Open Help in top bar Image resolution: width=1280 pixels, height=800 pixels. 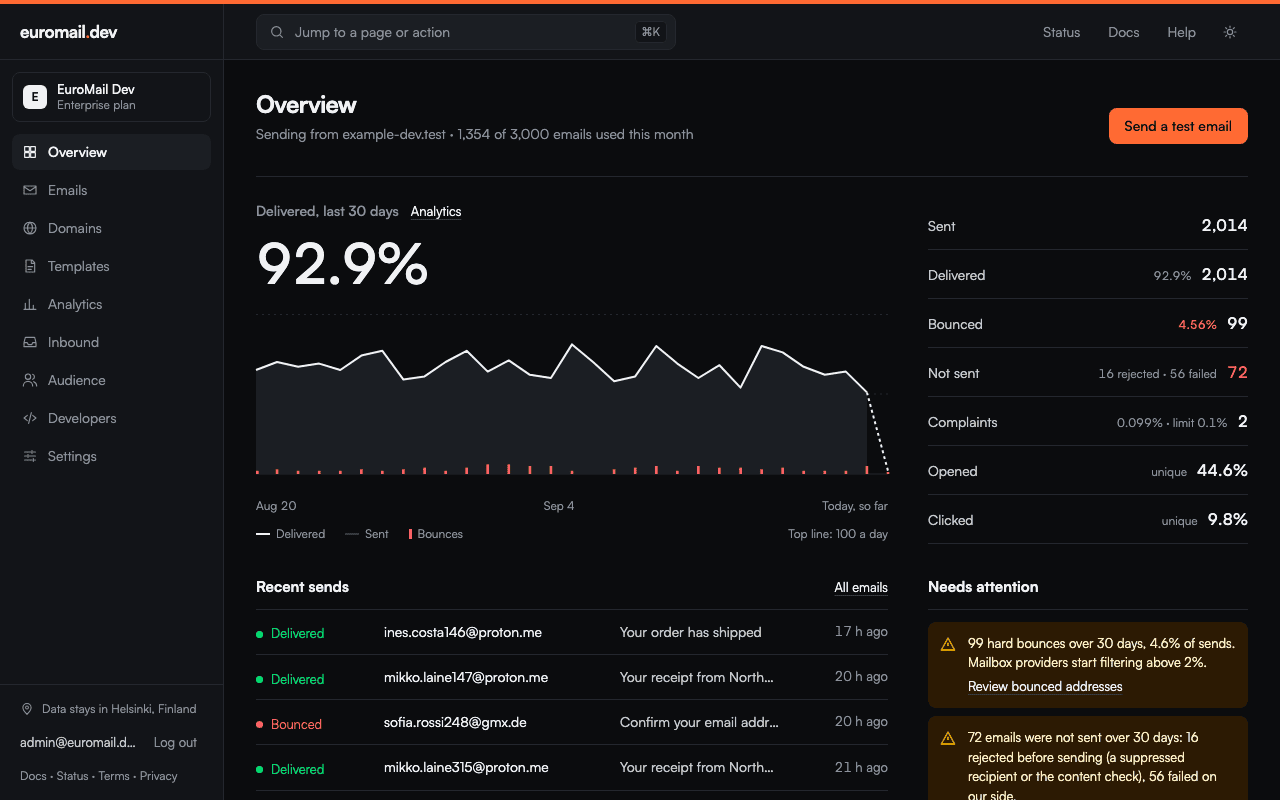coord(1181,32)
